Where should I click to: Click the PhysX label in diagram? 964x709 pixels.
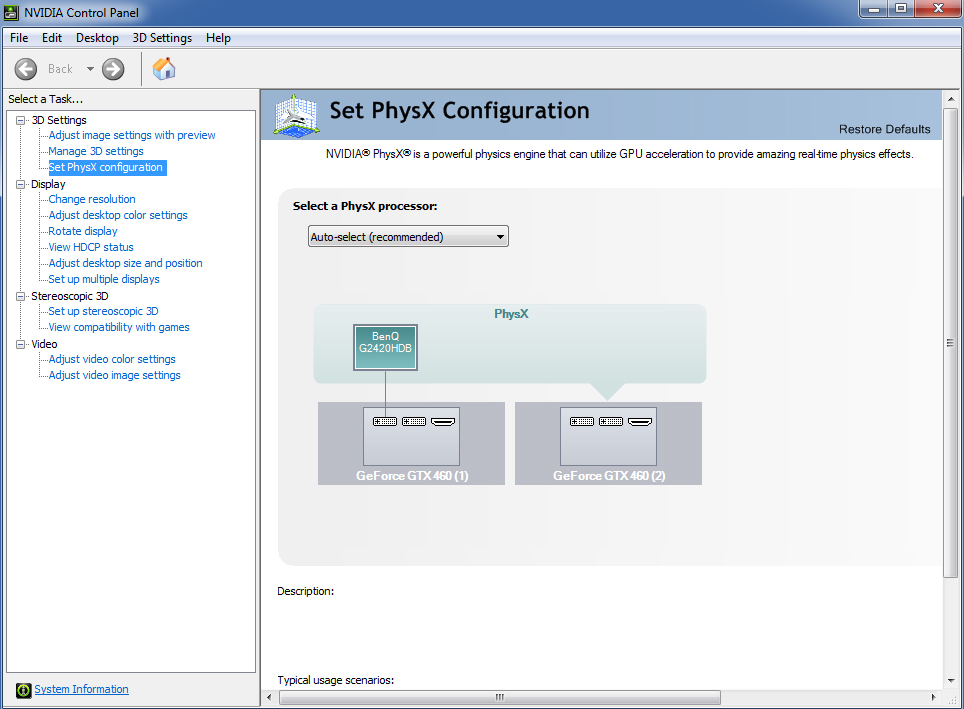coord(511,314)
